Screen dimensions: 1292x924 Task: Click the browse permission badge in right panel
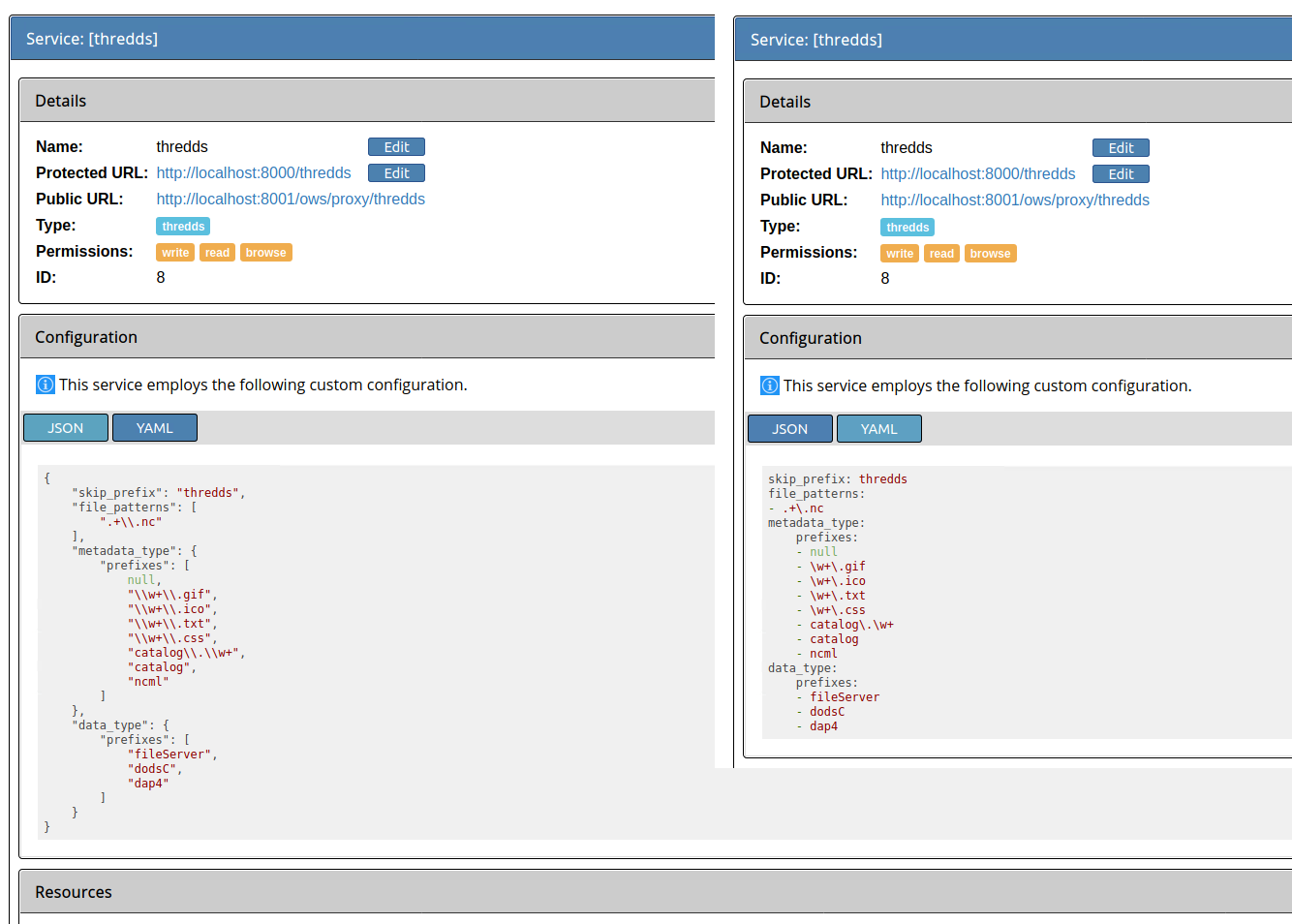[990, 254]
